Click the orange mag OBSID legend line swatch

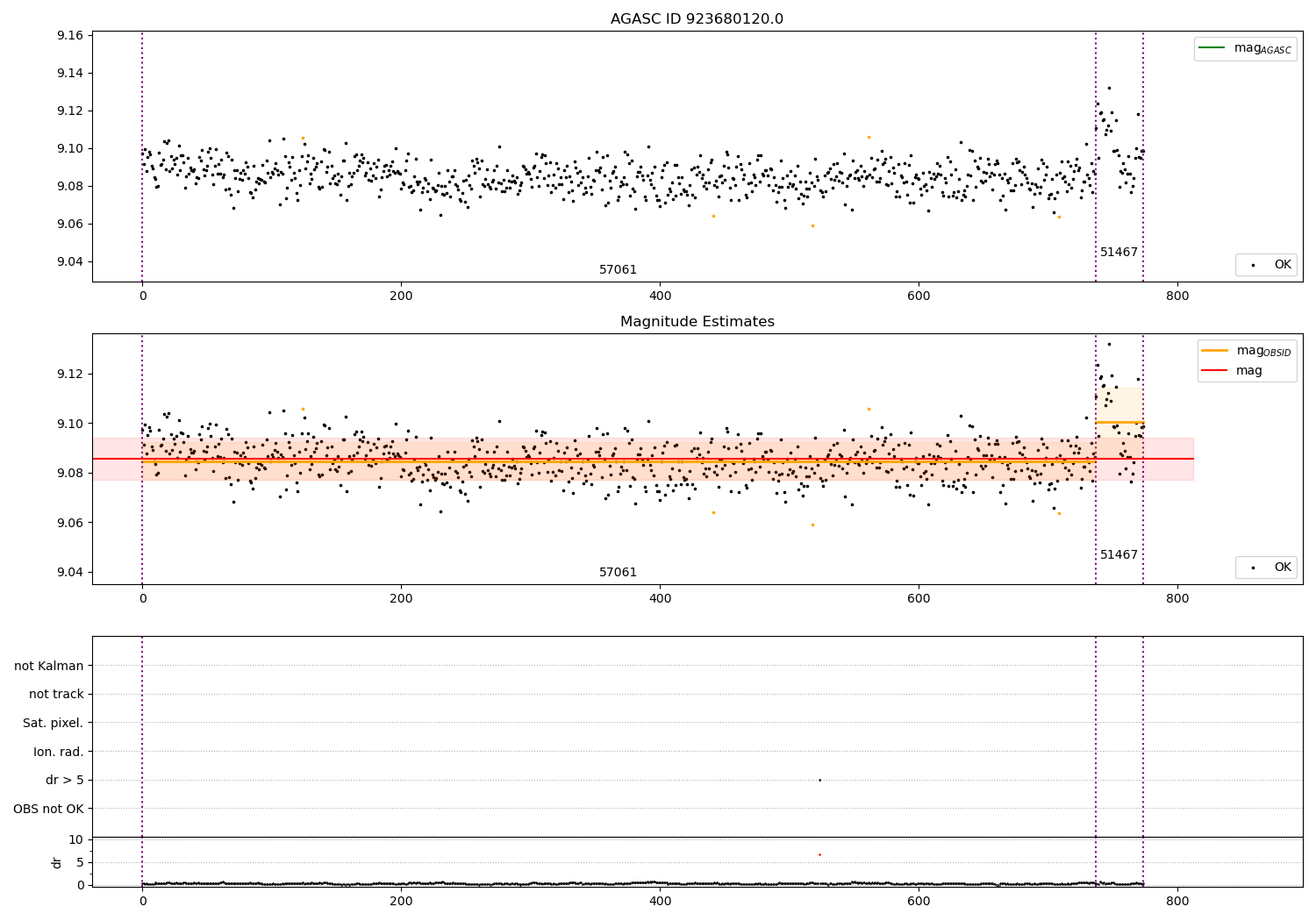pyautogui.click(x=1214, y=350)
